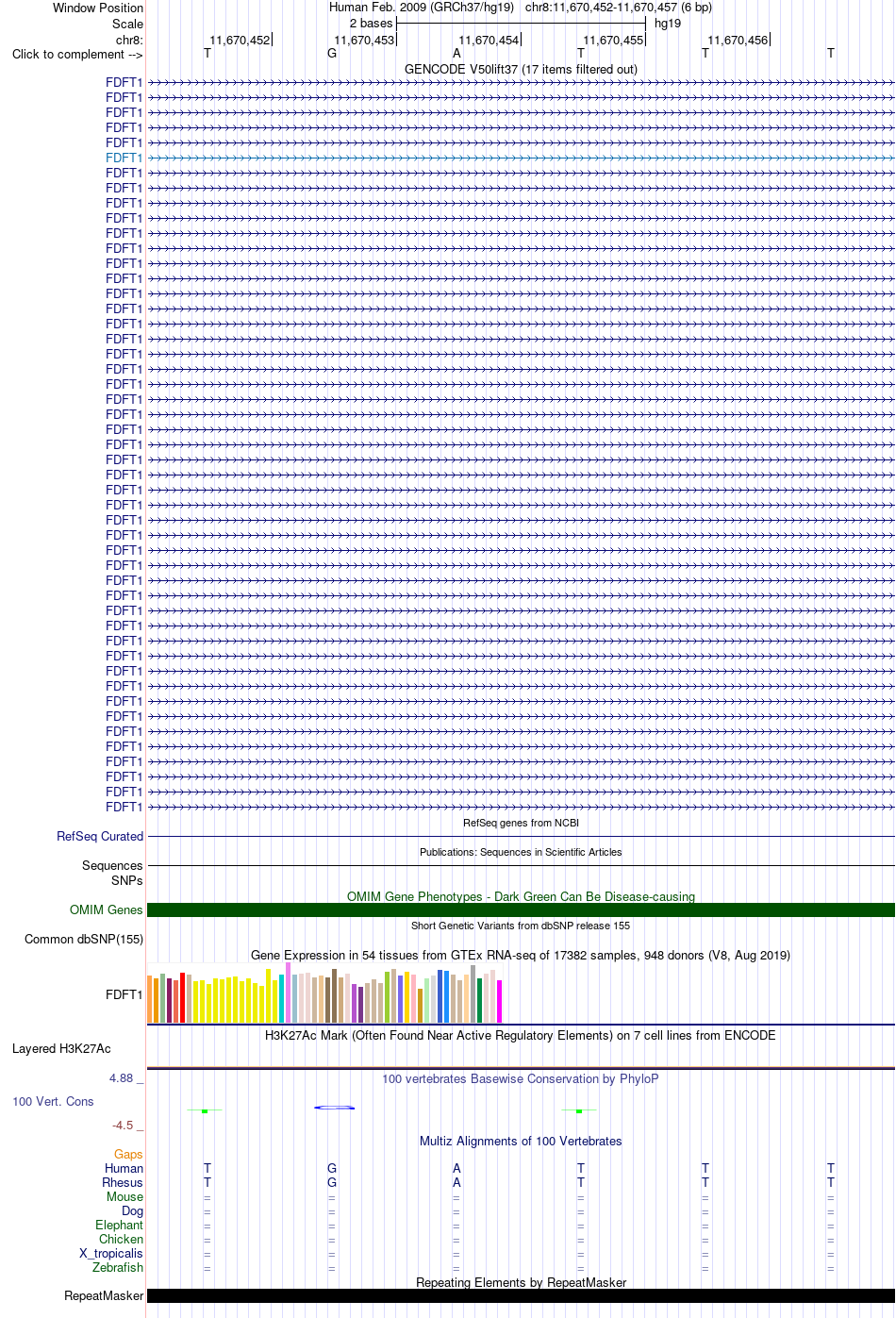This screenshot has height=1318, width=896.
Task: Click the 'Publications: Sequences in Scientific Articles' title
Action: (521, 852)
